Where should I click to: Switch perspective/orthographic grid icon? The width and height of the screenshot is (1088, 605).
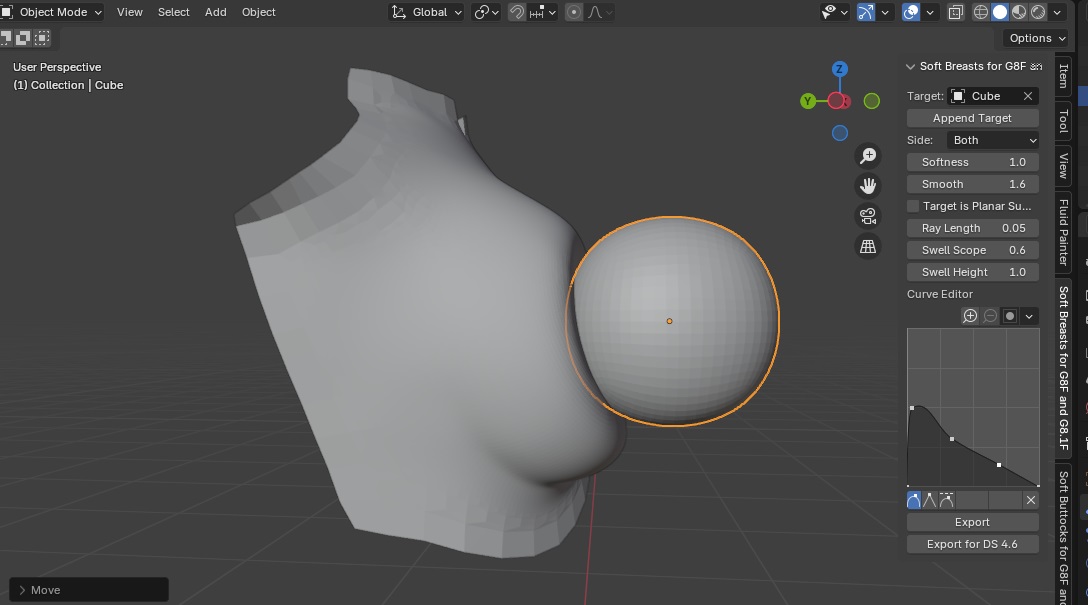coord(868,246)
